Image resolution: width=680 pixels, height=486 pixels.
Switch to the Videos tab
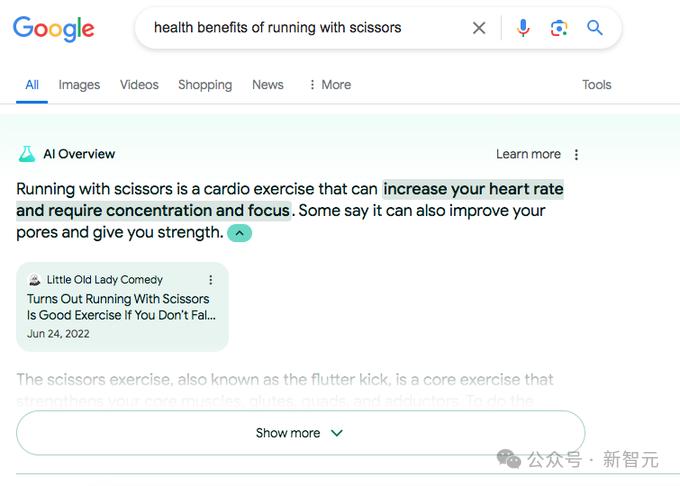[x=139, y=85]
